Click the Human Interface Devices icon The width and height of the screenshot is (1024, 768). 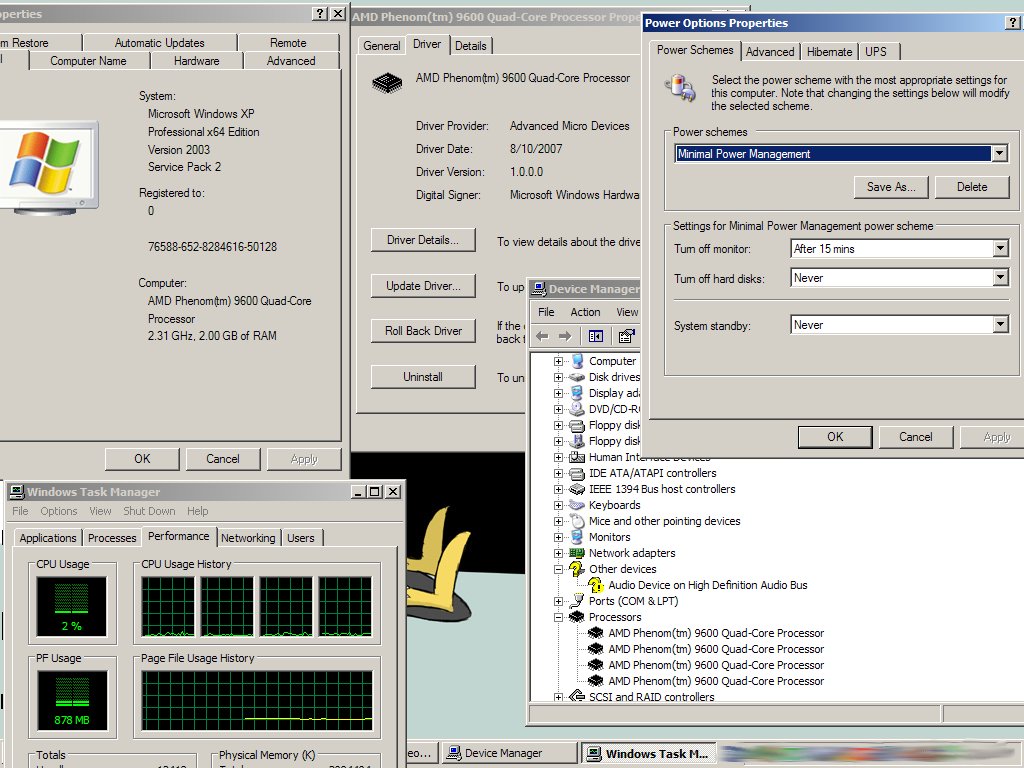point(577,456)
